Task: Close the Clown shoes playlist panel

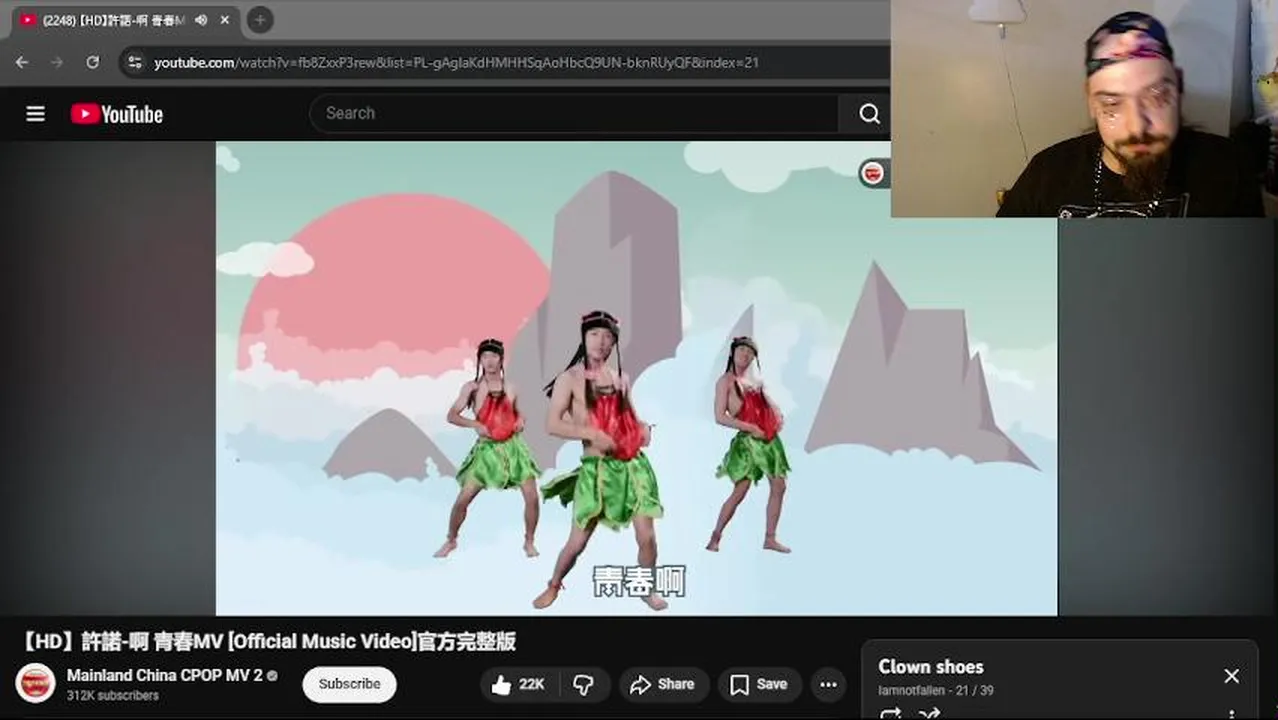Action: pos(1231,676)
